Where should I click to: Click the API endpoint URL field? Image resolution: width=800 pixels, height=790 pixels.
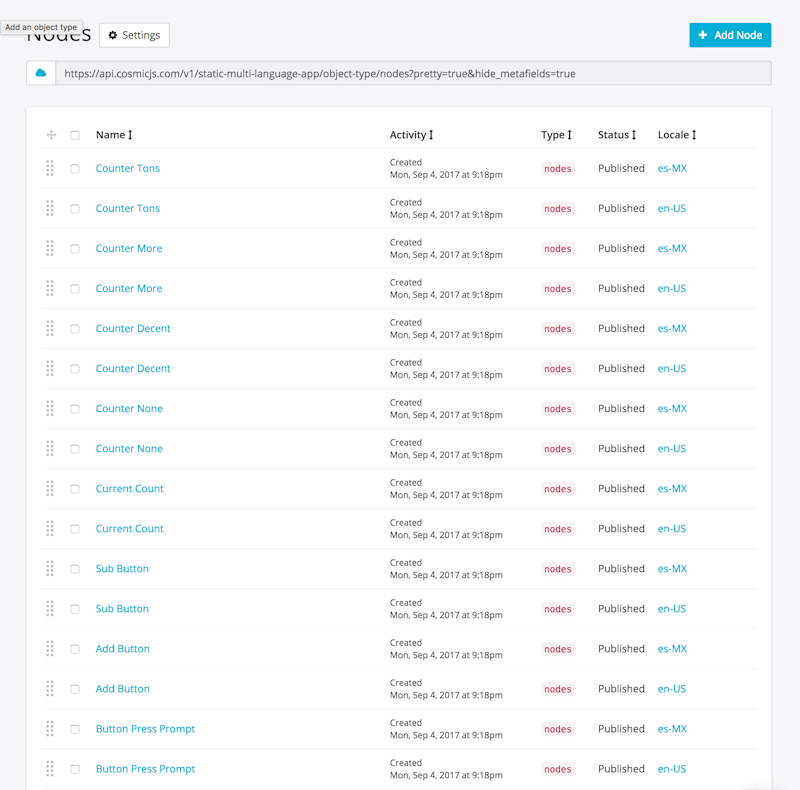(x=413, y=73)
